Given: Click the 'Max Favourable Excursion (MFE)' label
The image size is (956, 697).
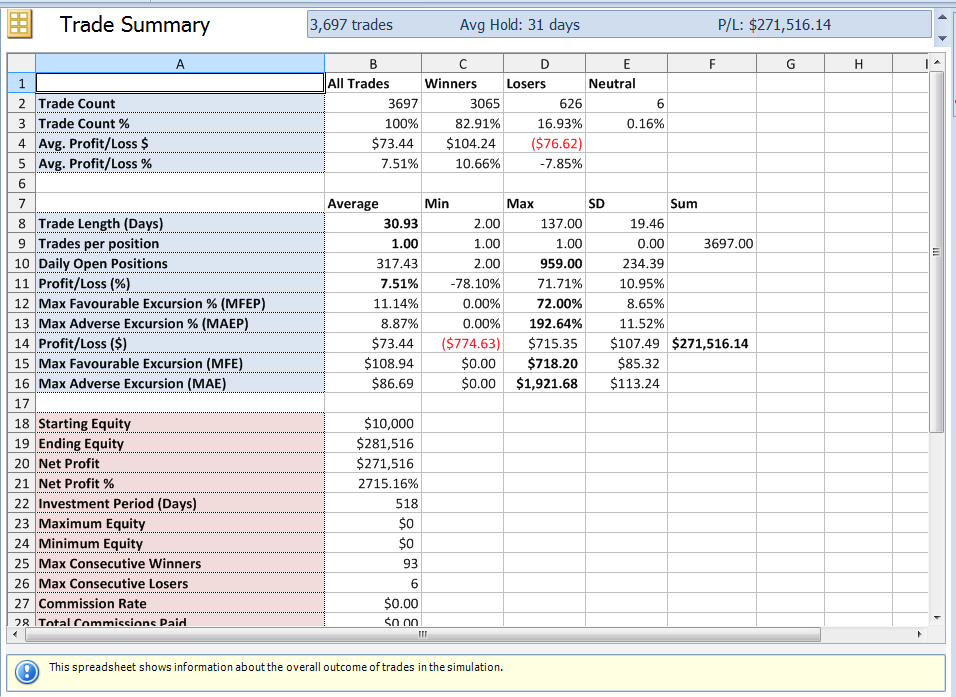Looking at the screenshot, I should click(180, 364).
